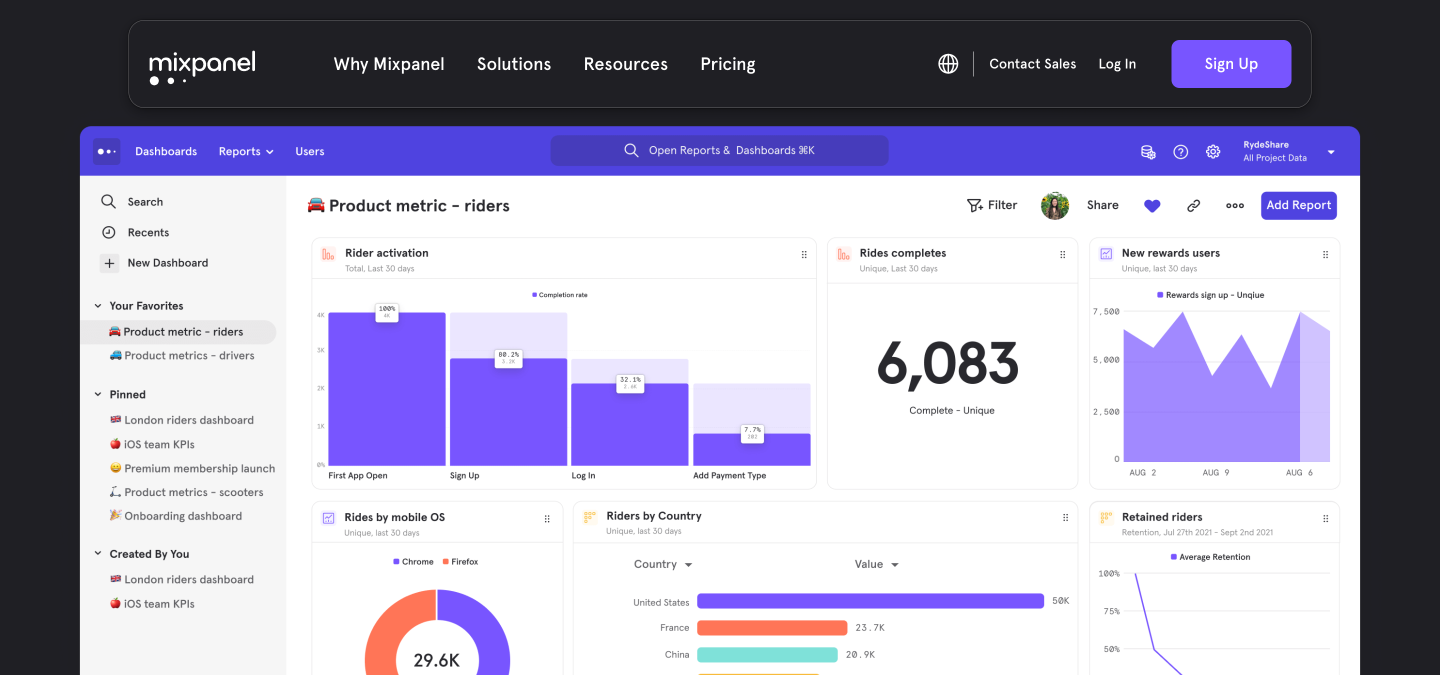Toggle the favorite heart icon
Screen dimensions: 1440x675
(x=1152, y=206)
